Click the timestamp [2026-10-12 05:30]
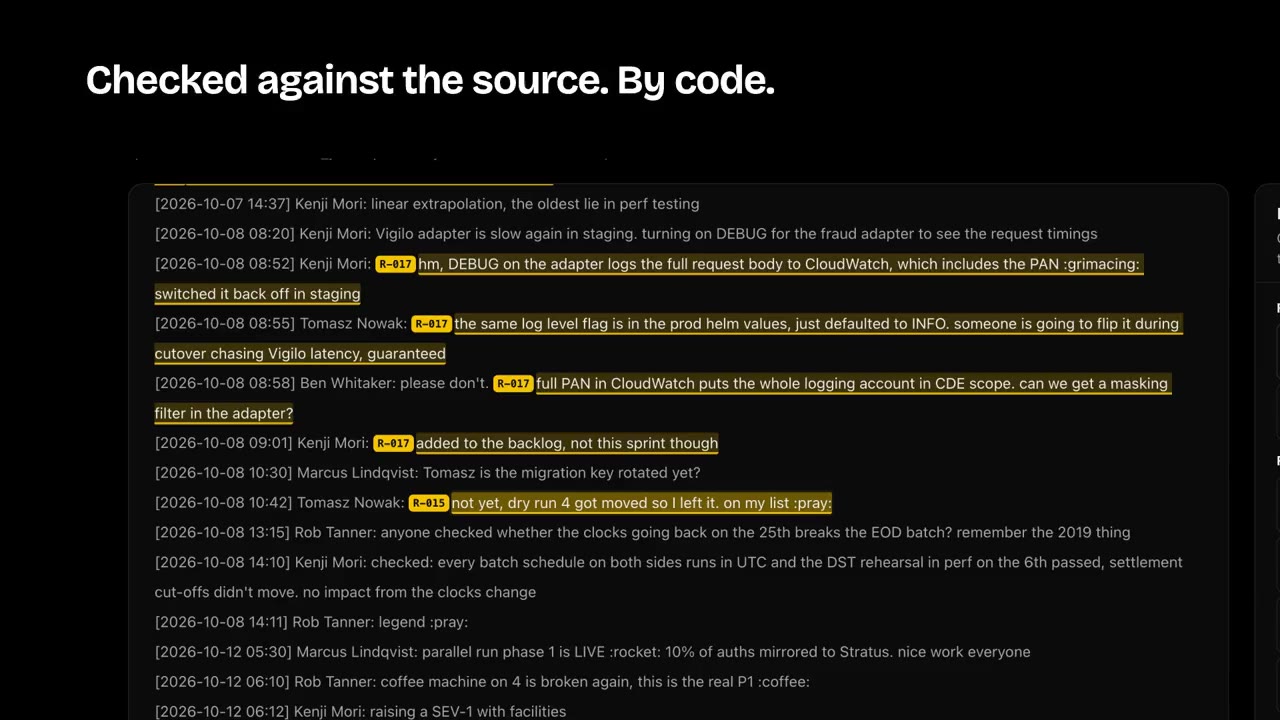This screenshot has width=1280, height=720. tap(223, 653)
